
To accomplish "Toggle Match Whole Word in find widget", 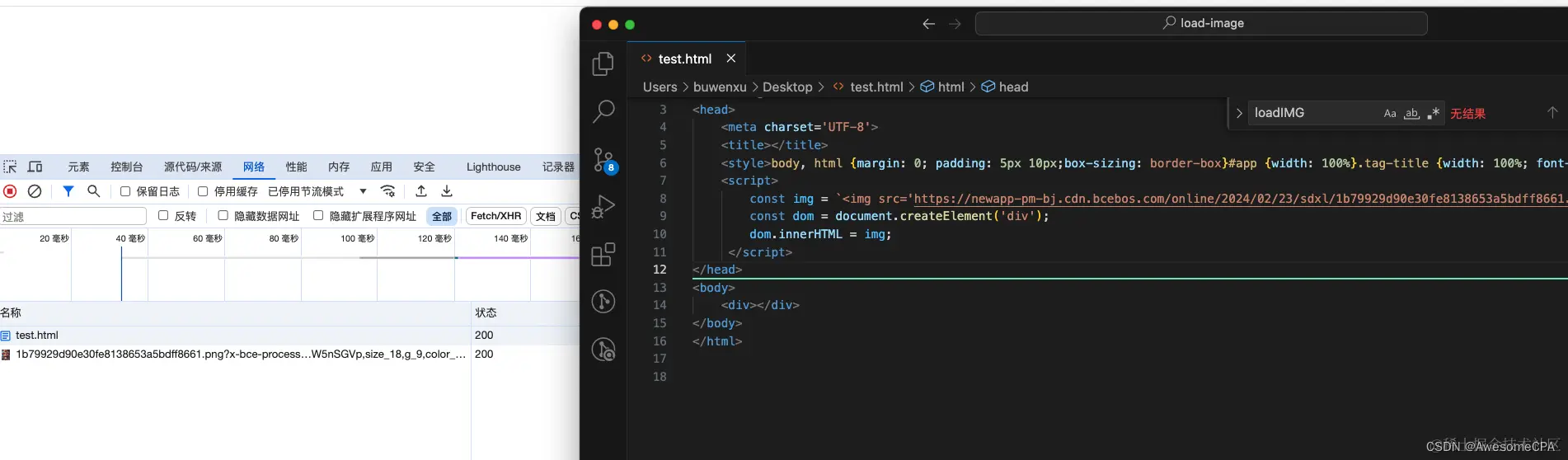I will (1411, 113).
